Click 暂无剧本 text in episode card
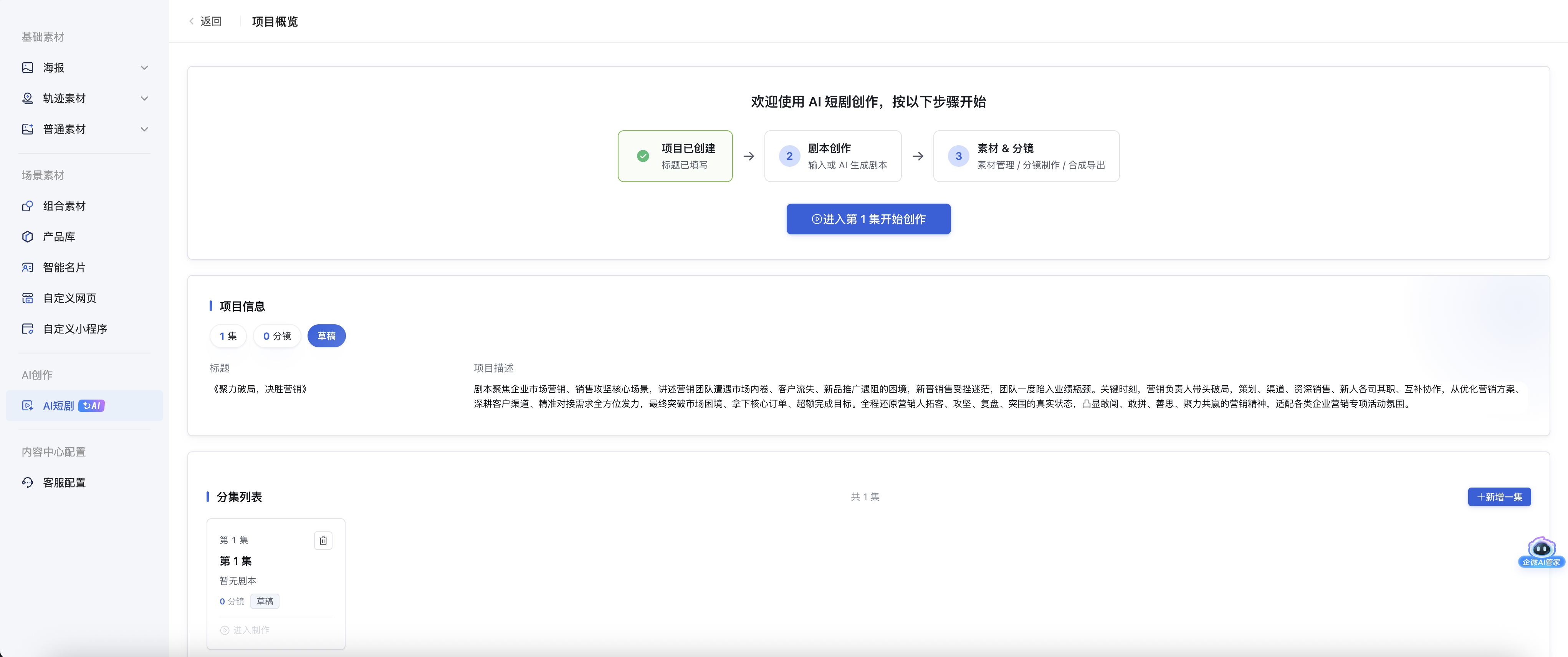Screen dimensions: 1568x657 tap(238, 581)
